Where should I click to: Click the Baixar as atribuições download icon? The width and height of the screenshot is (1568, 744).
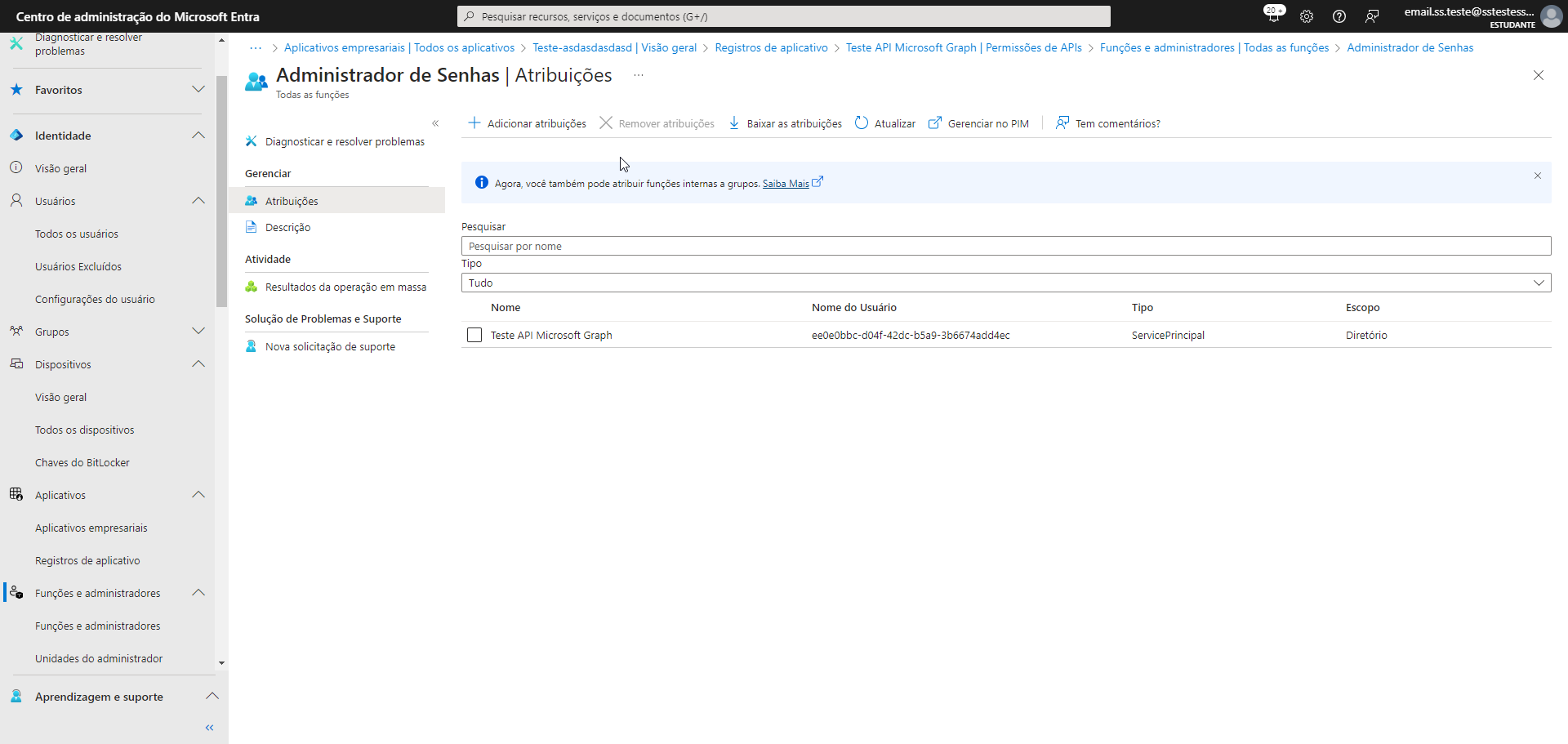(734, 123)
